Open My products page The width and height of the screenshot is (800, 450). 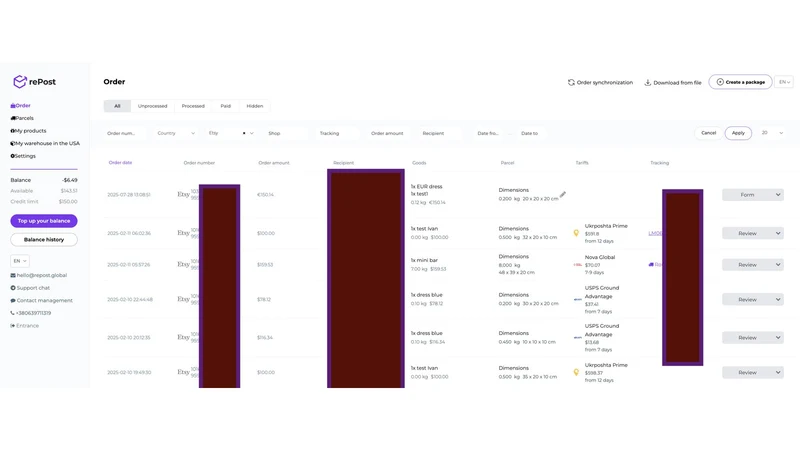click(28, 131)
